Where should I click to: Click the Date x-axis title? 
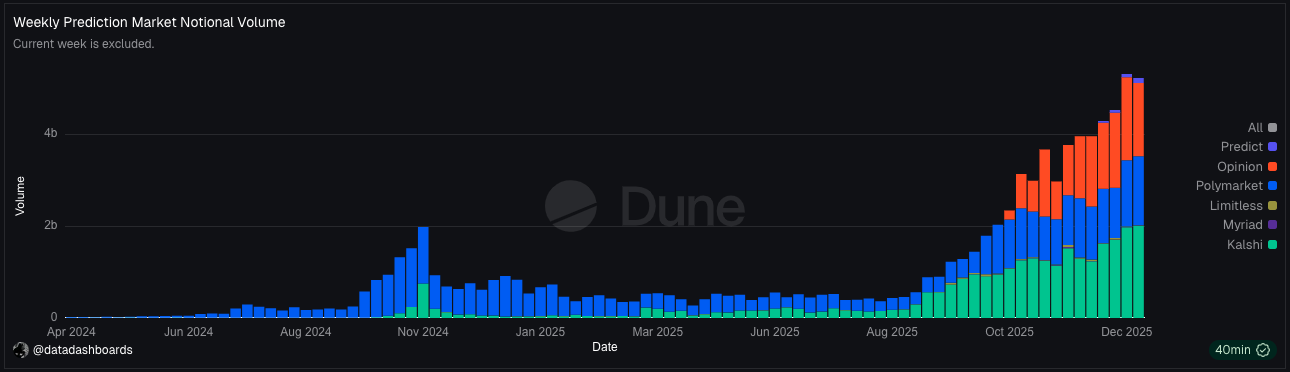tap(604, 347)
